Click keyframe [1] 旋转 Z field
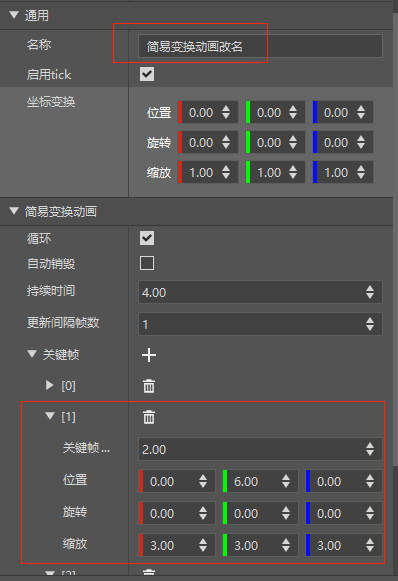The image size is (398, 581). 344,513
